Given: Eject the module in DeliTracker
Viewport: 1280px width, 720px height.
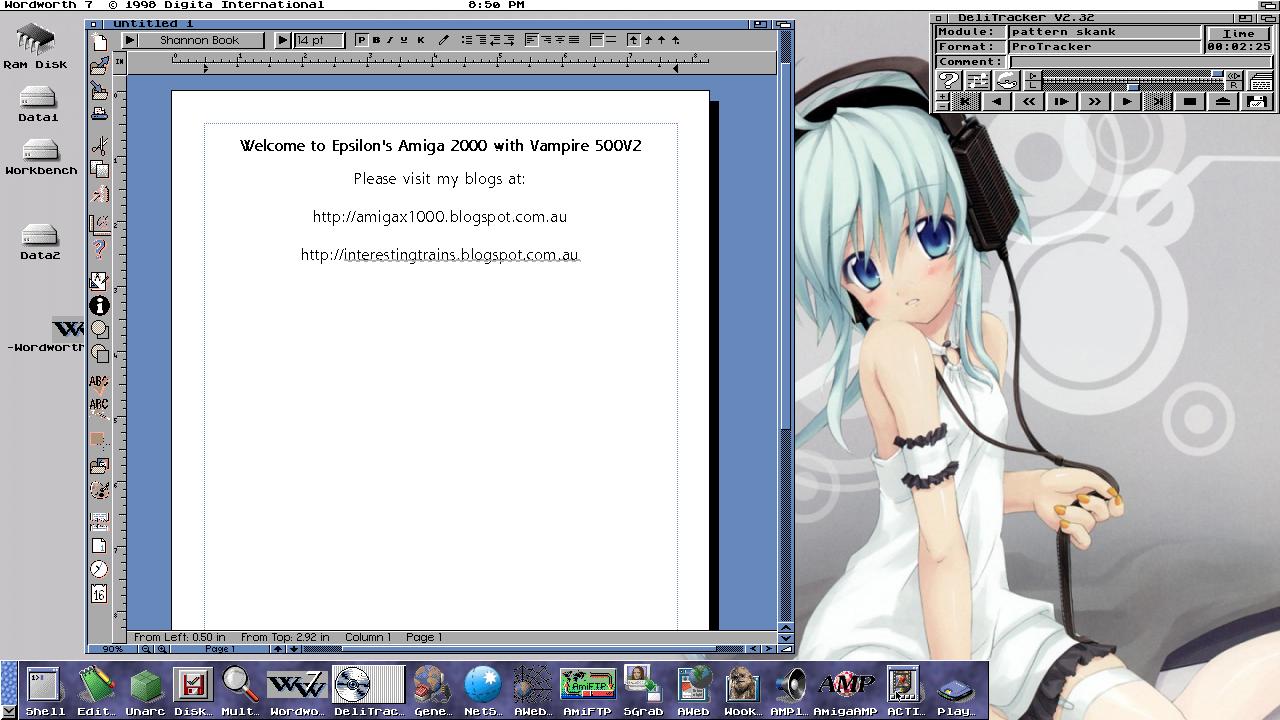Looking at the screenshot, I should [x=1223, y=101].
